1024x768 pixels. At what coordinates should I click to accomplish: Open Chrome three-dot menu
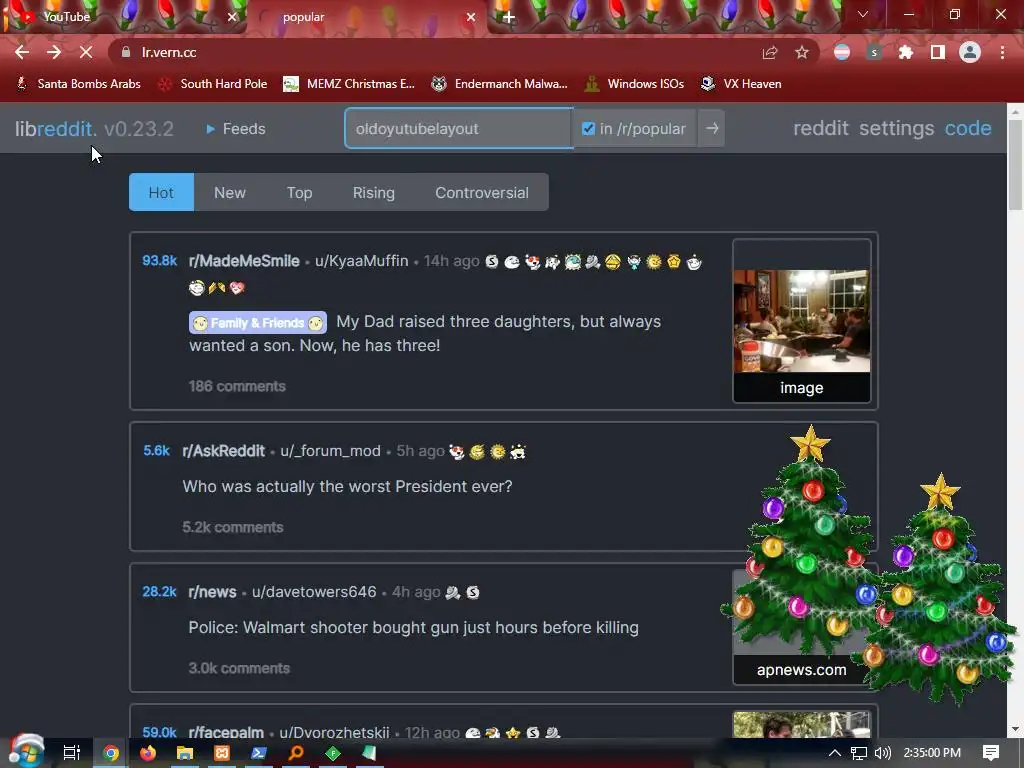(1002, 52)
